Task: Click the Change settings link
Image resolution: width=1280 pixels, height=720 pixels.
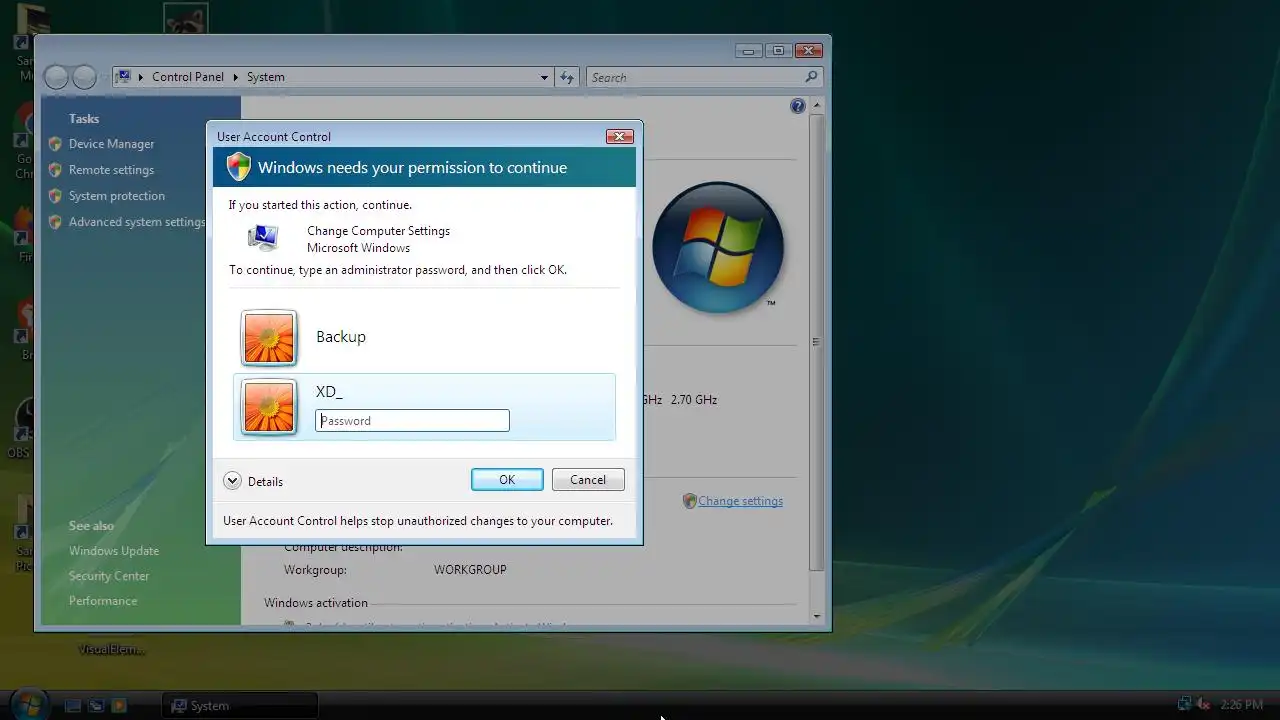Action: (740, 501)
